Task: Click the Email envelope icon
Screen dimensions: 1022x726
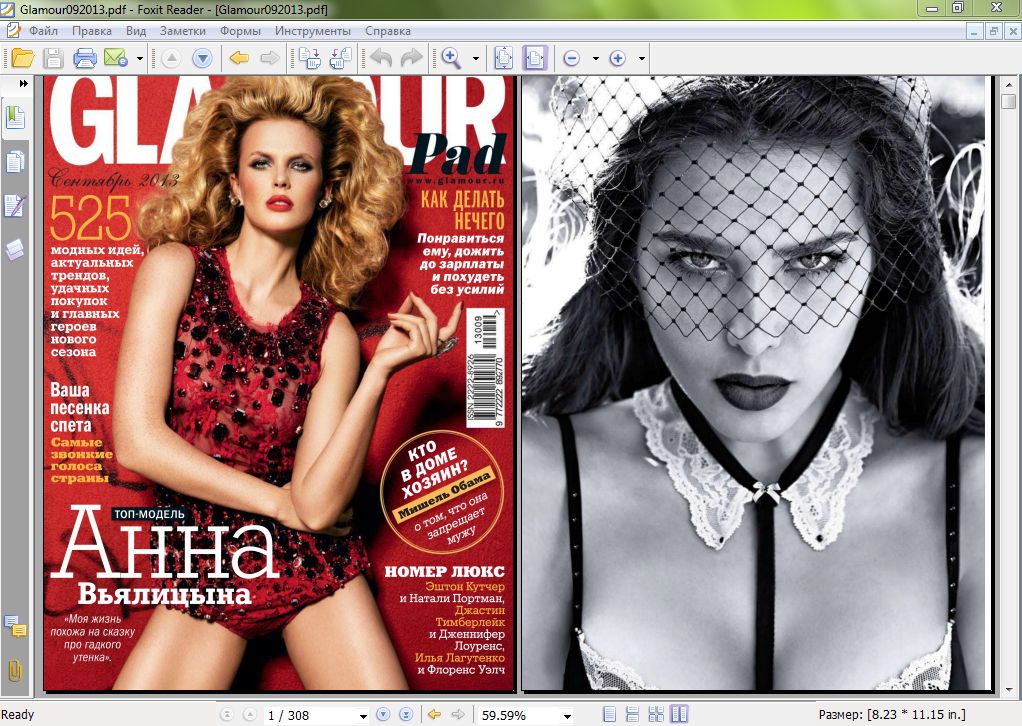Action: (x=115, y=58)
